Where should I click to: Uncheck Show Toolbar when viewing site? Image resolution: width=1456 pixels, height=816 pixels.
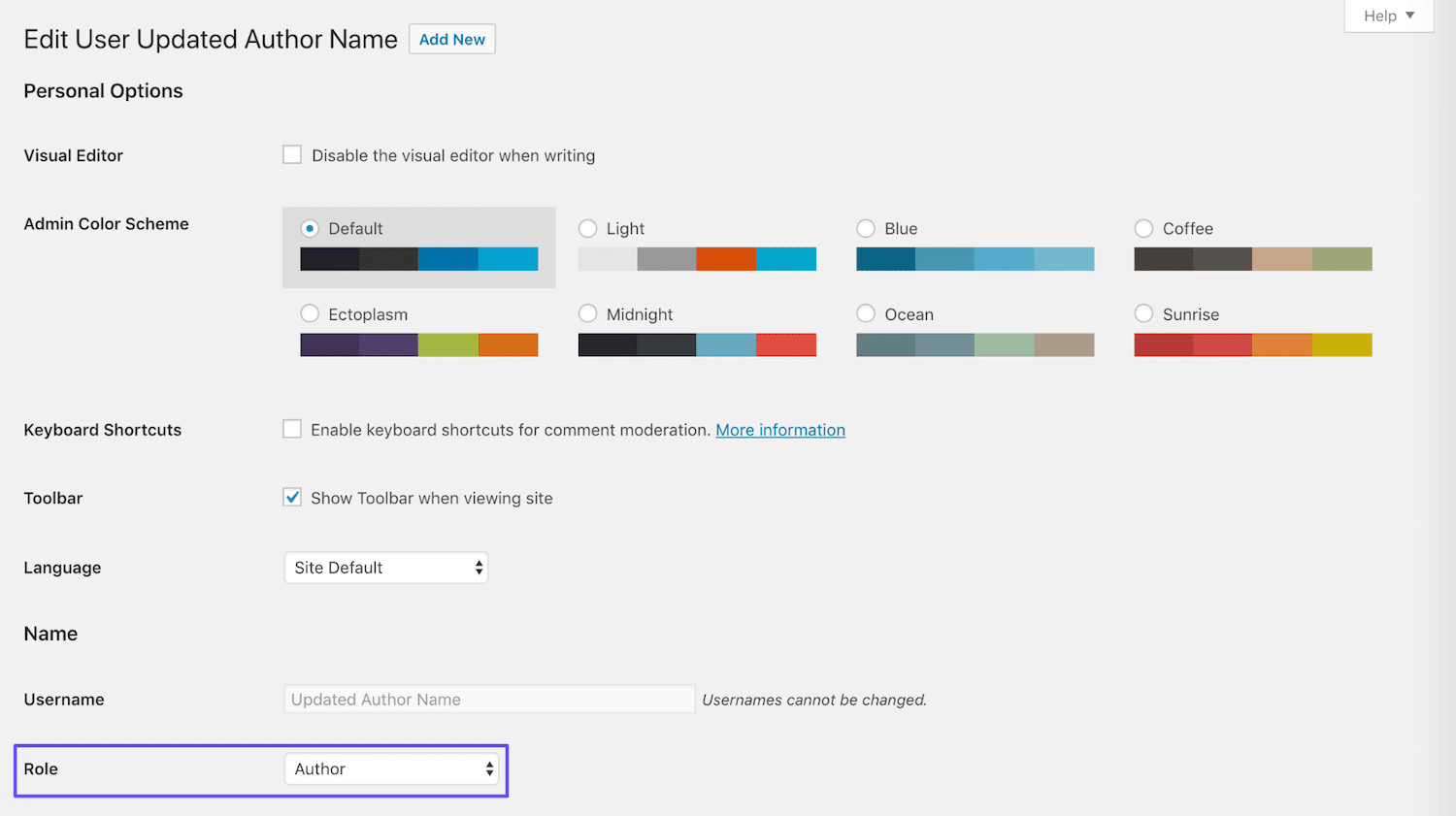coord(292,497)
